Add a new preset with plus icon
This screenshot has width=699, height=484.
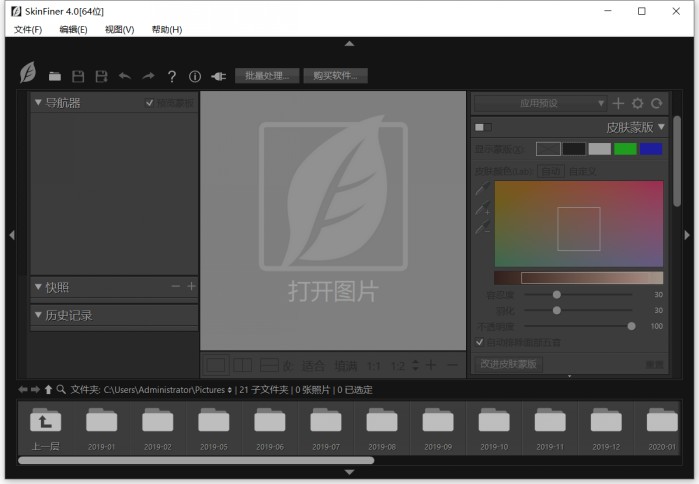[618, 103]
